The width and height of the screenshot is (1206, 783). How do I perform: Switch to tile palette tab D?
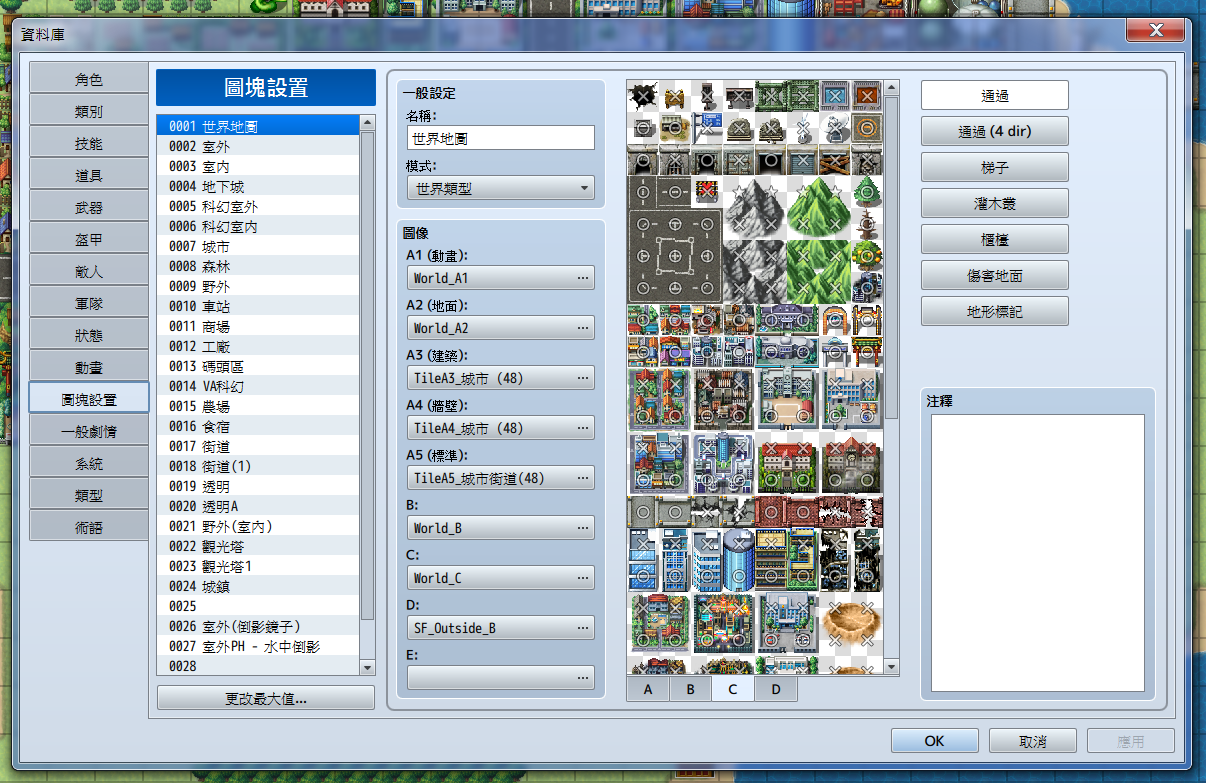pyautogui.click(x=776, y=689)
